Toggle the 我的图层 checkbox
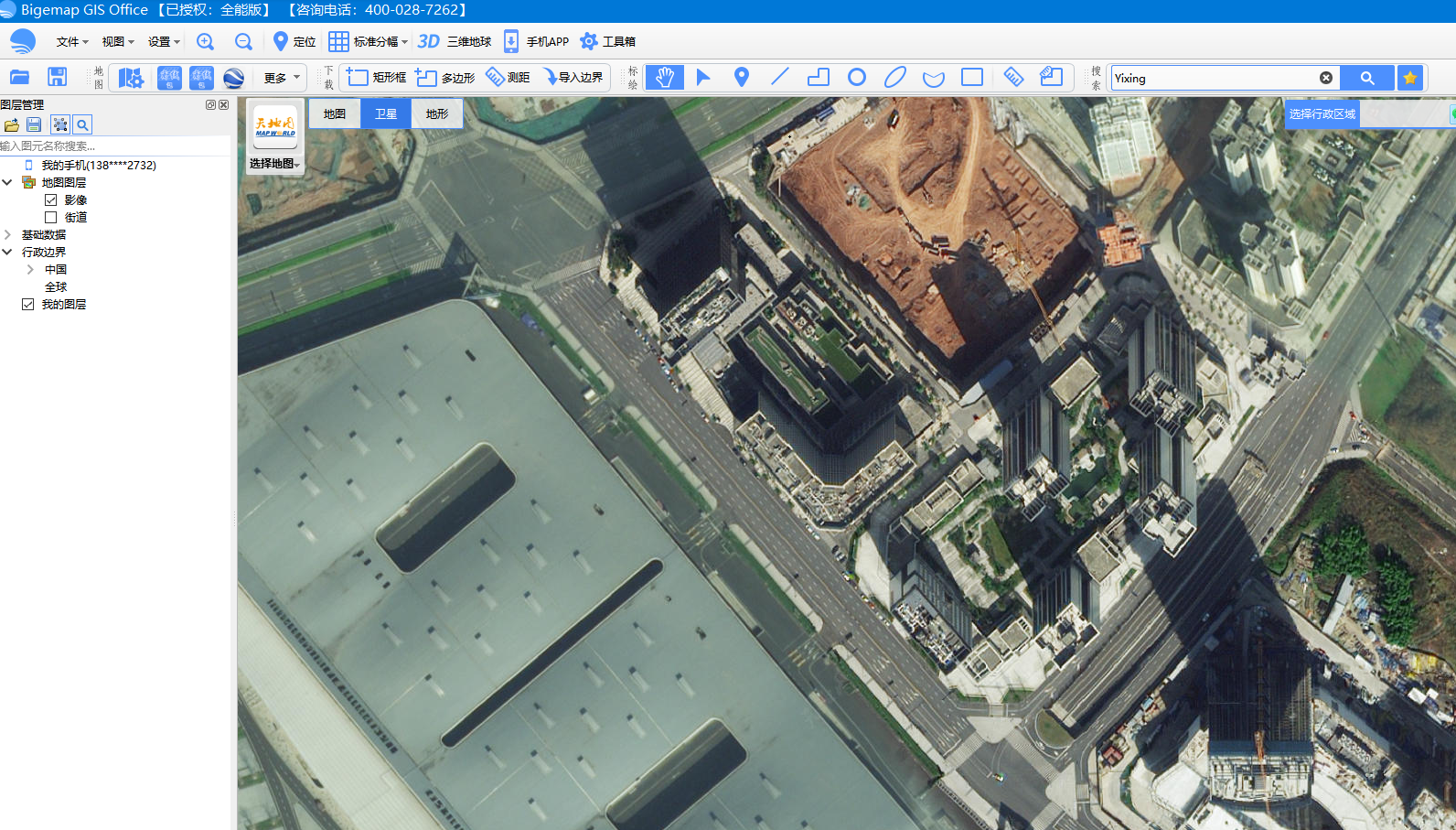This screenshot has width=1456, height=830. [x=28, y=305]
